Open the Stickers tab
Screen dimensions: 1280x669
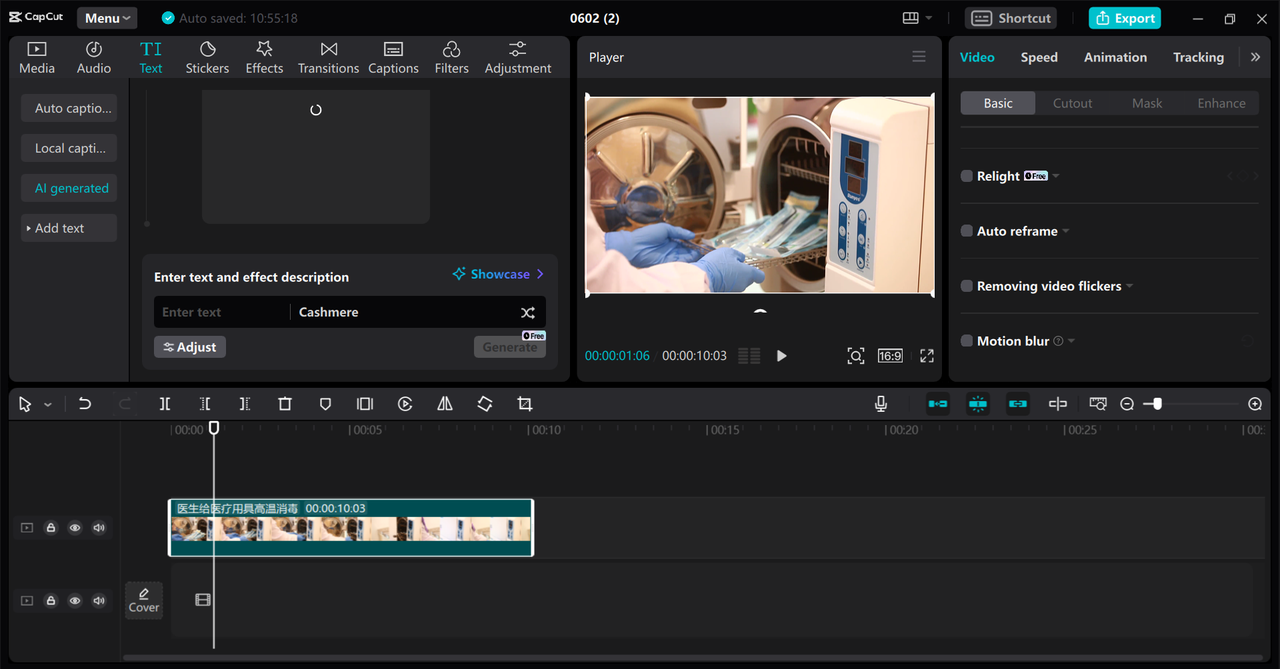tap(207, 58)
